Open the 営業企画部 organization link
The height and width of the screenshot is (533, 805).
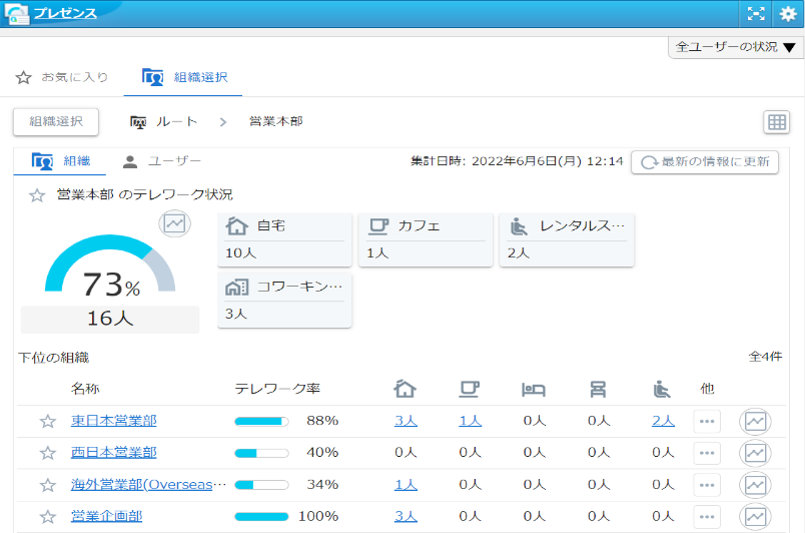point(106,517)
